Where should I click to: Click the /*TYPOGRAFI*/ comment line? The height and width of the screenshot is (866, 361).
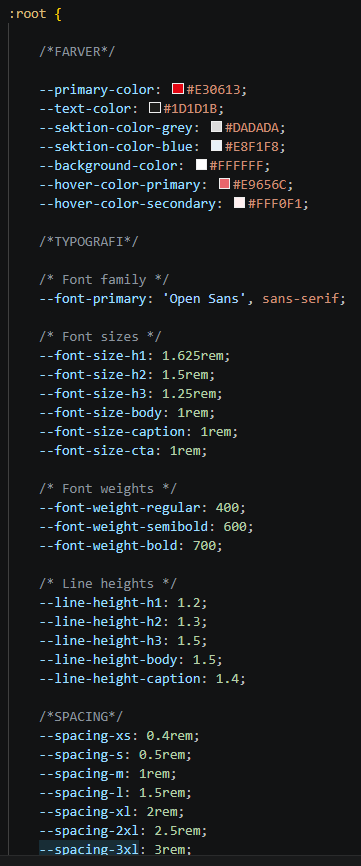89,242
